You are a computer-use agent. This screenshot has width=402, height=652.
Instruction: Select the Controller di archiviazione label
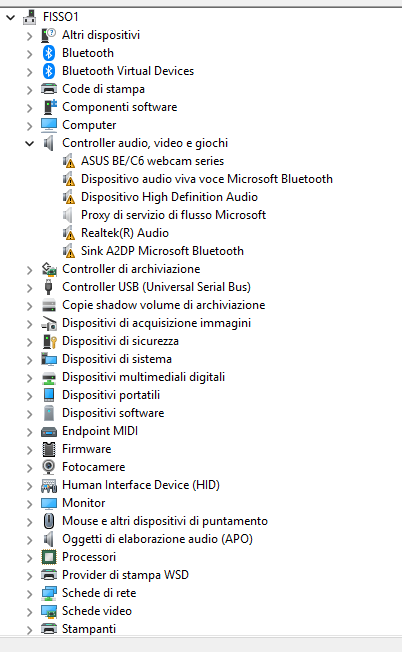(131, 269)
